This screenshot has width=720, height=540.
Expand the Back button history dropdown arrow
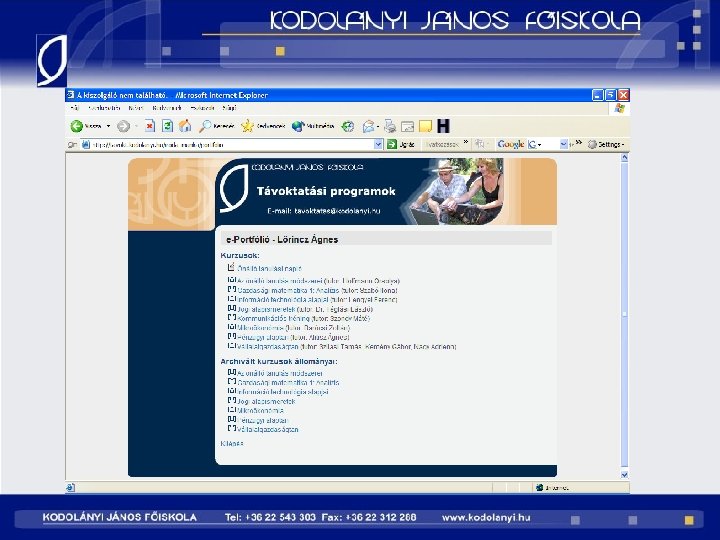coord(108,126)
